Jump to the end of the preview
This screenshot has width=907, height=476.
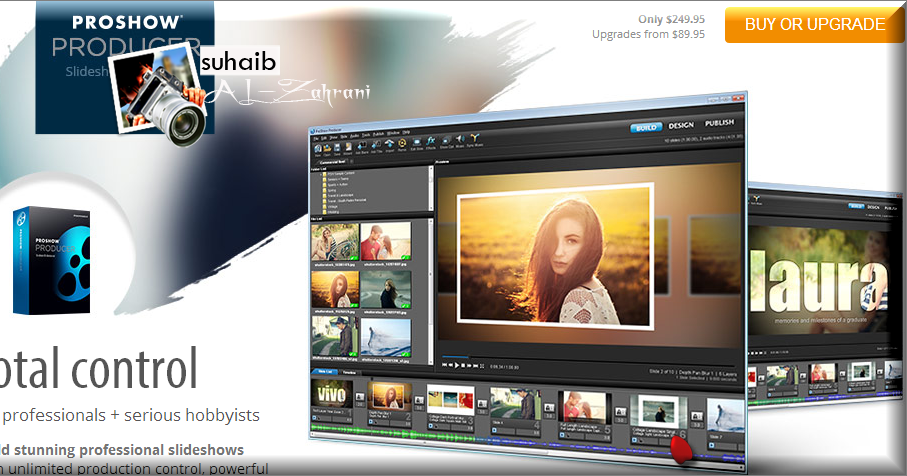point(475,366)
